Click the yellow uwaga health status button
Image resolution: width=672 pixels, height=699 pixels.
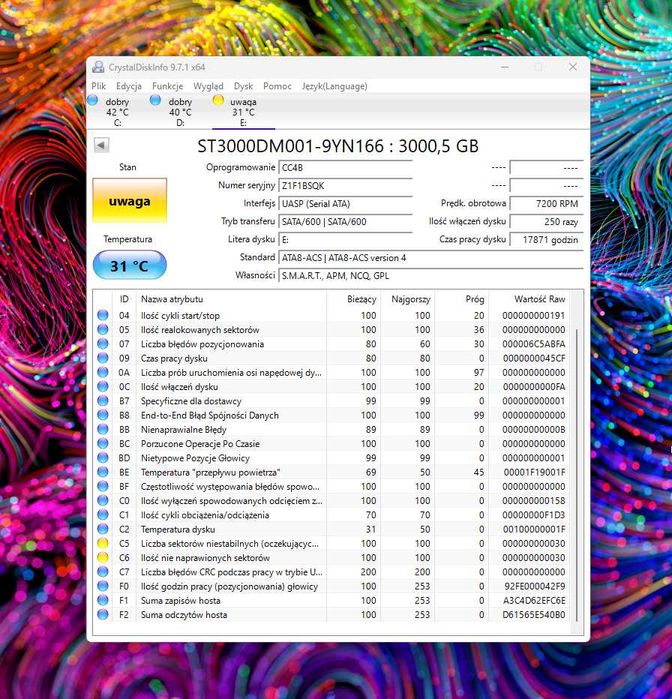tap(130, 201)
